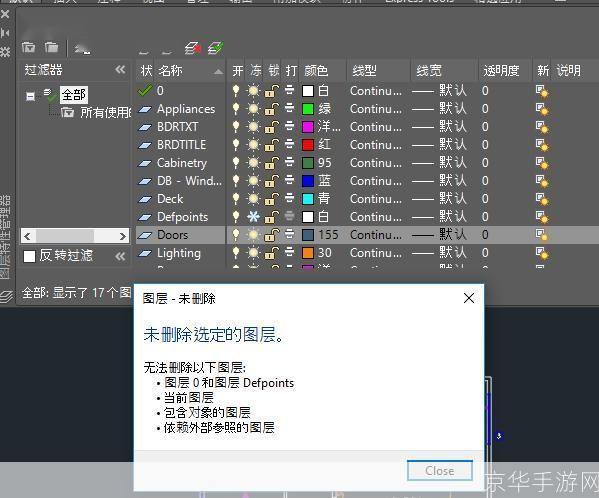Toggle plot printer icon for Lighting layer

click(x=290, y=253)
